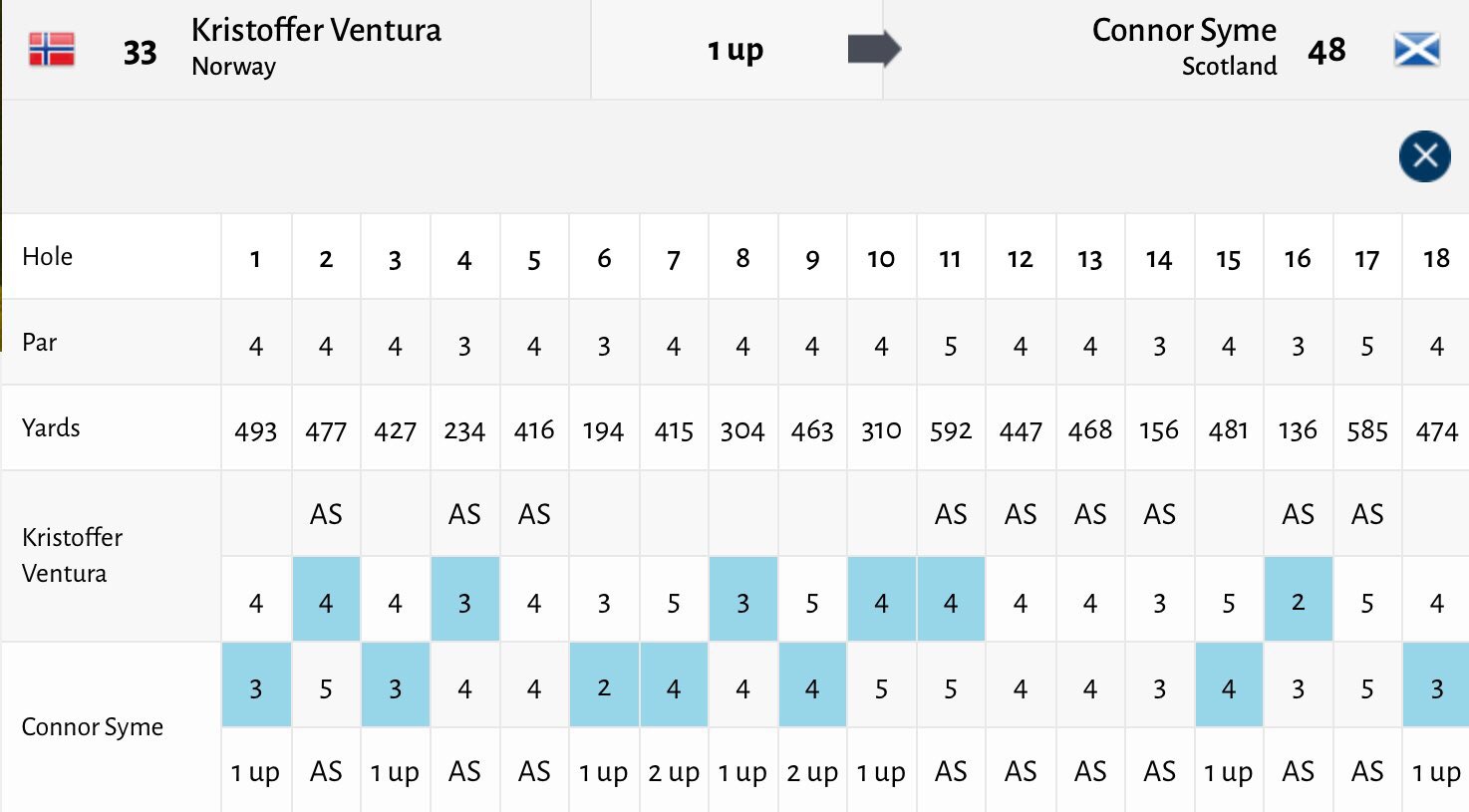Select hole 18 column header

click(x=1436, y=259)
